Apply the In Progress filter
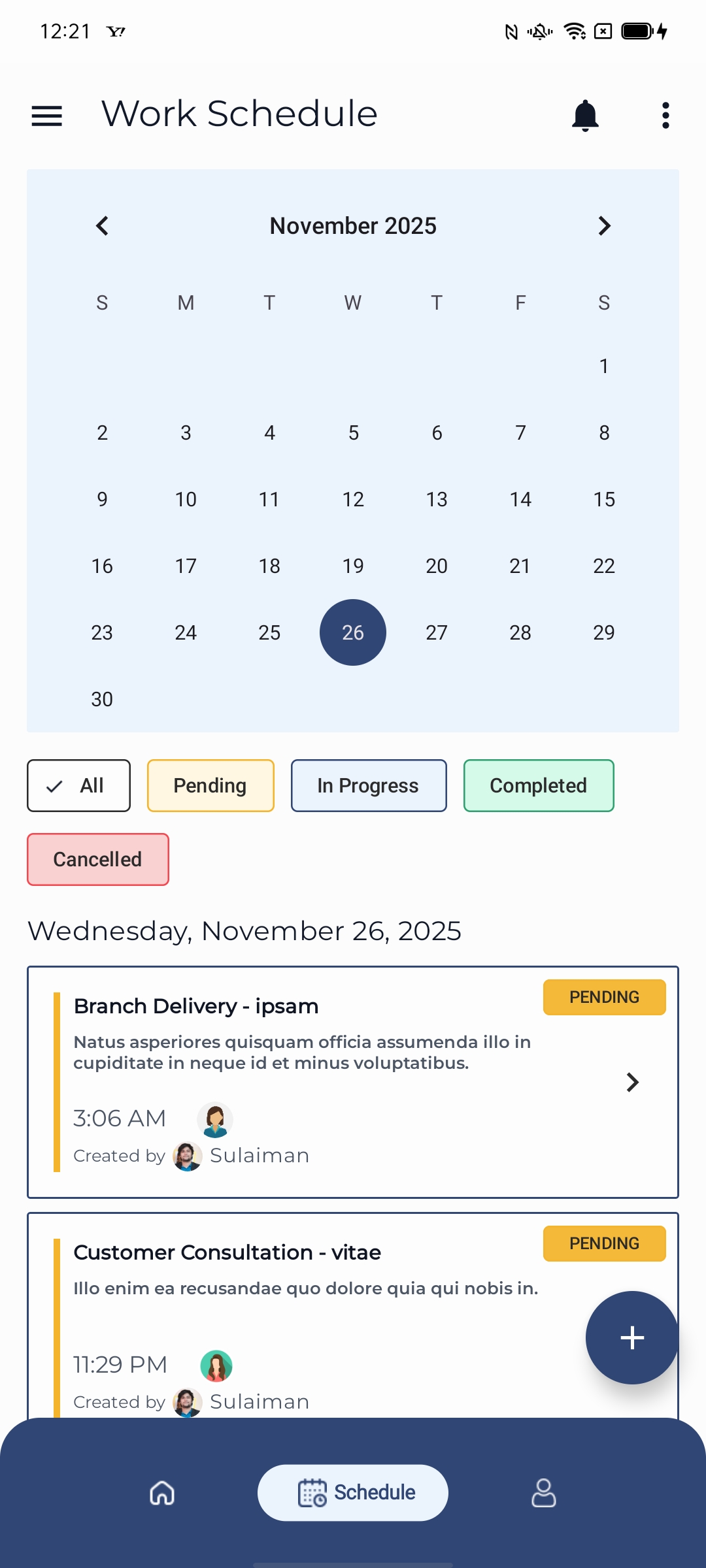This screenshot has height=1568, width=706. 368,785
